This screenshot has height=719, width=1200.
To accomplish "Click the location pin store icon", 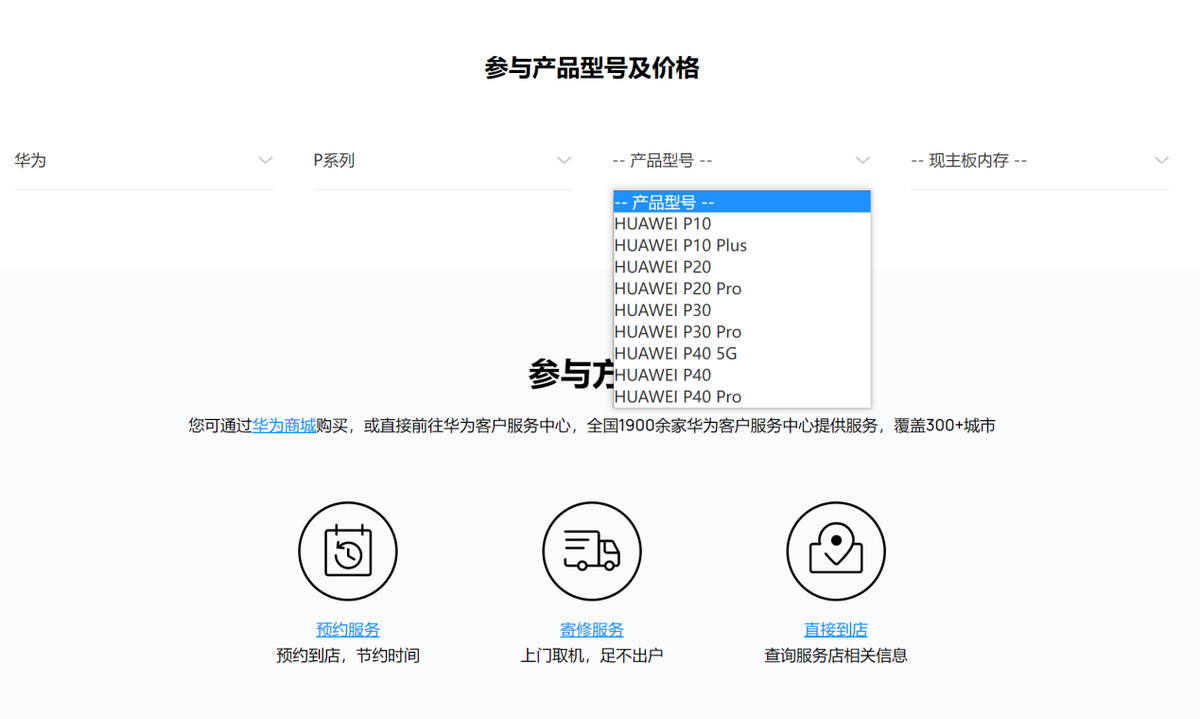I will (x=836, y=551).
